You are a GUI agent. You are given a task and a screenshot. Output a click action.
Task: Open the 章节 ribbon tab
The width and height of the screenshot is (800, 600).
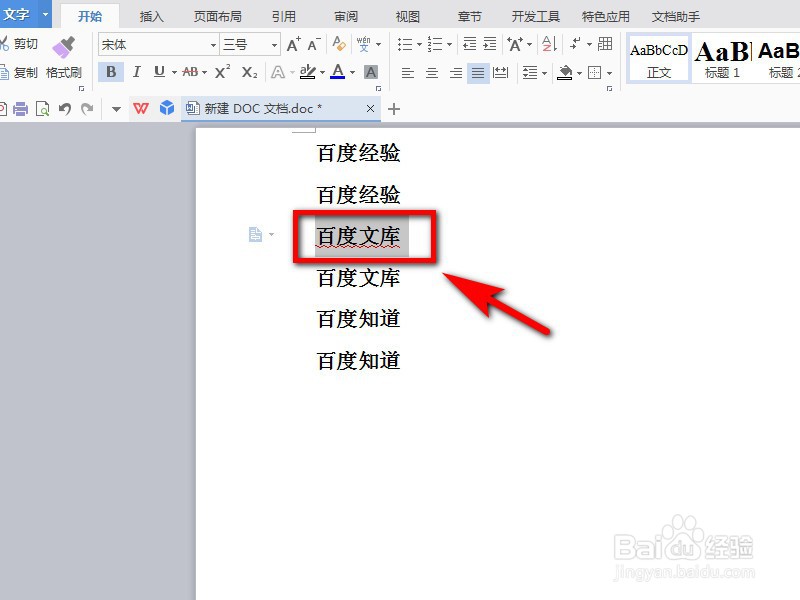coord(469,17)
